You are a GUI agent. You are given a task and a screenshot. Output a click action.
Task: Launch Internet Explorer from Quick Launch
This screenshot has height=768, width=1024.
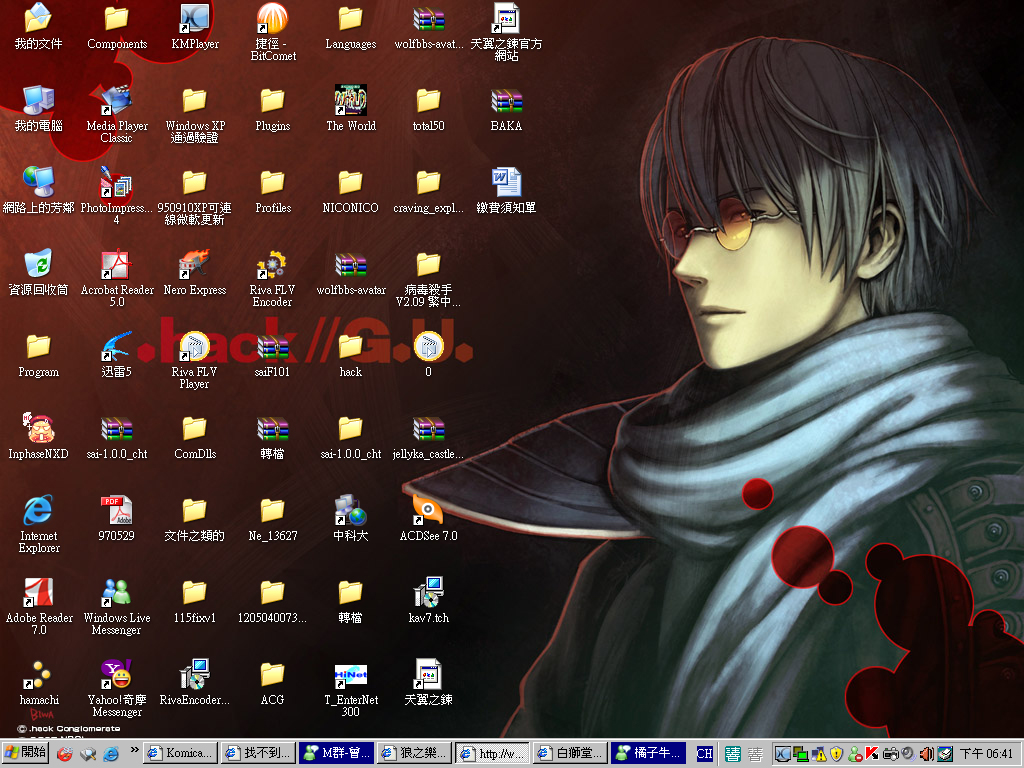tap(111, 754)
